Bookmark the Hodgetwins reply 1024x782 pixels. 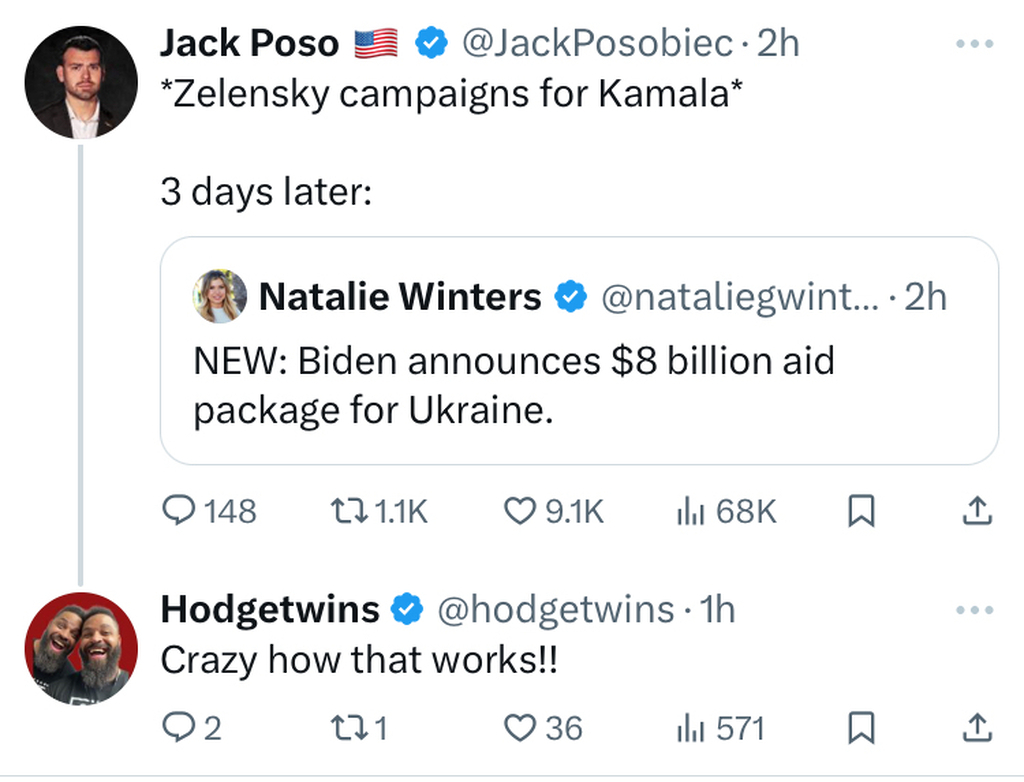point(861,728)
